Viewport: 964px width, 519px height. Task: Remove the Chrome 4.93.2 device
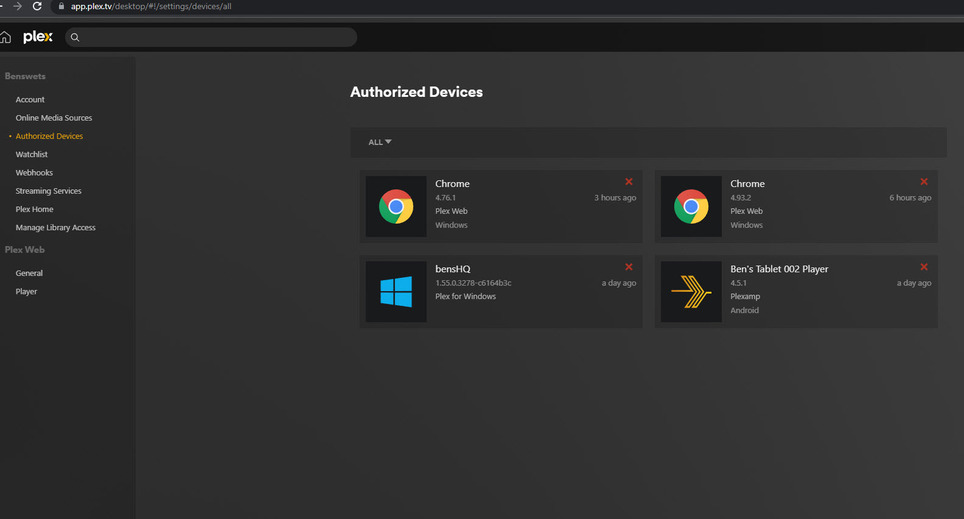click(x=923, y=181)
